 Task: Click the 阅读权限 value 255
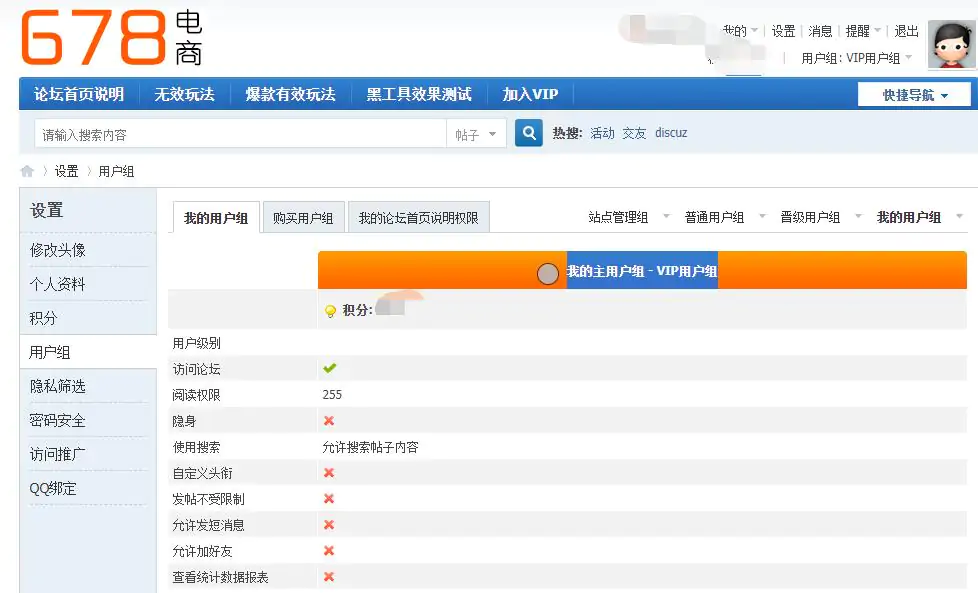coord(332,395)
